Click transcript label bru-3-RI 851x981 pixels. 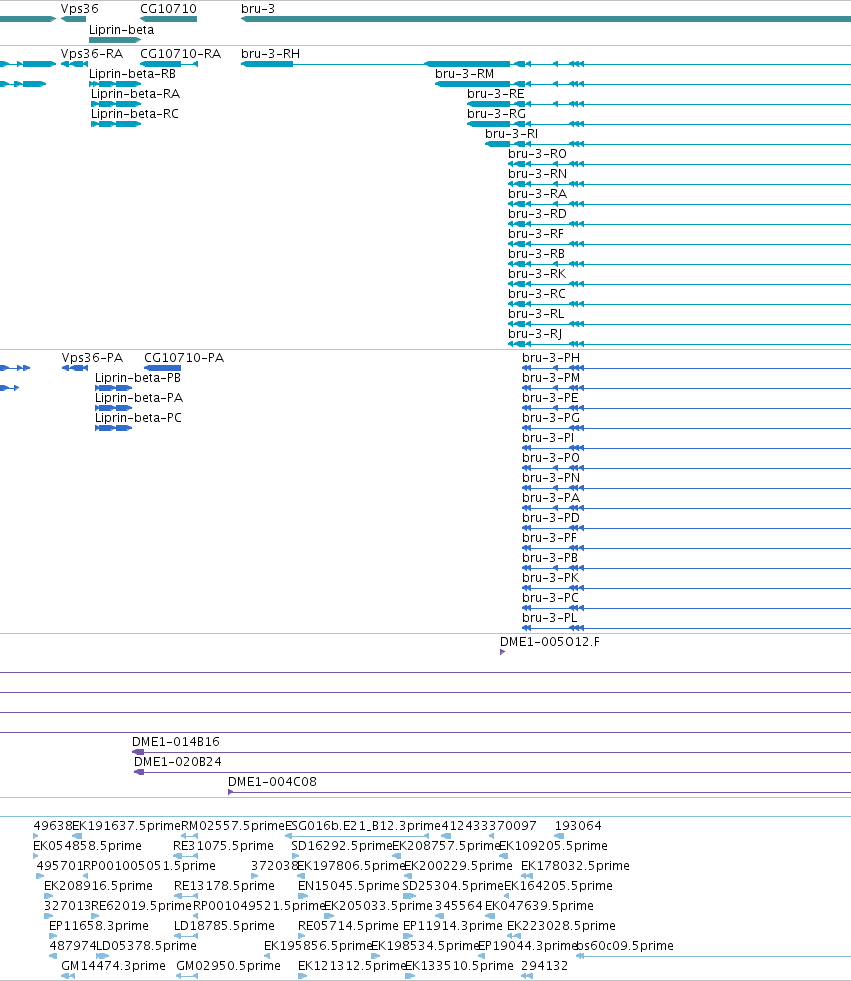click(511, 134)
